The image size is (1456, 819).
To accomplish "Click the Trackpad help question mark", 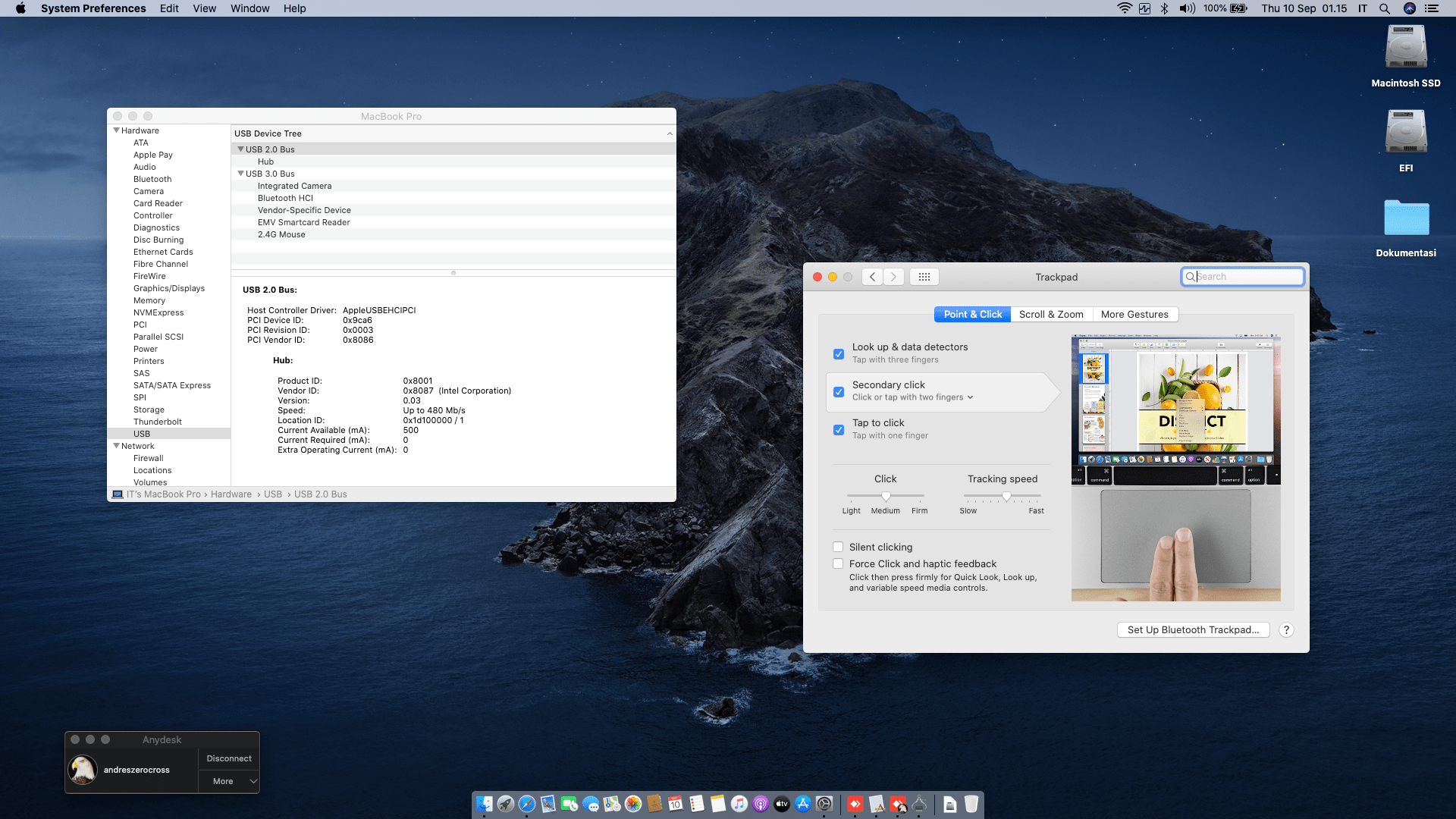I will [1286, 629].
